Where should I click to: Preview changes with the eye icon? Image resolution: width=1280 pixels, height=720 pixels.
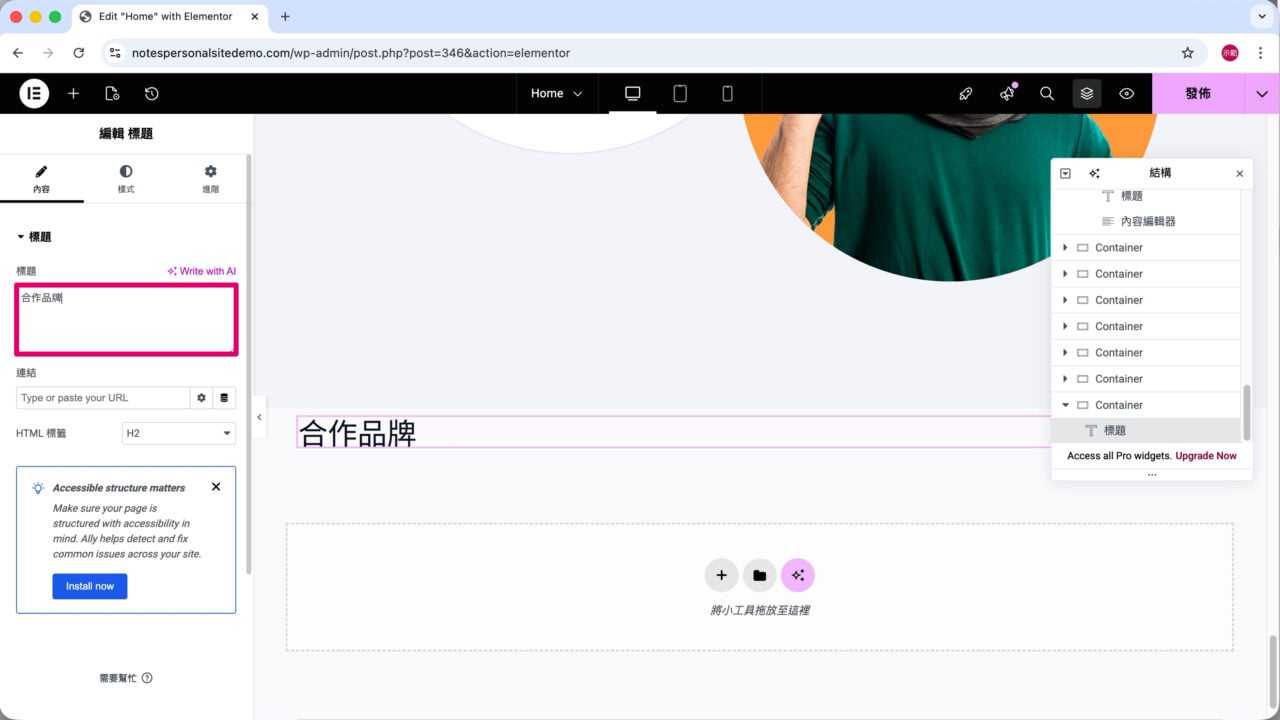(x=1127, y=93)
